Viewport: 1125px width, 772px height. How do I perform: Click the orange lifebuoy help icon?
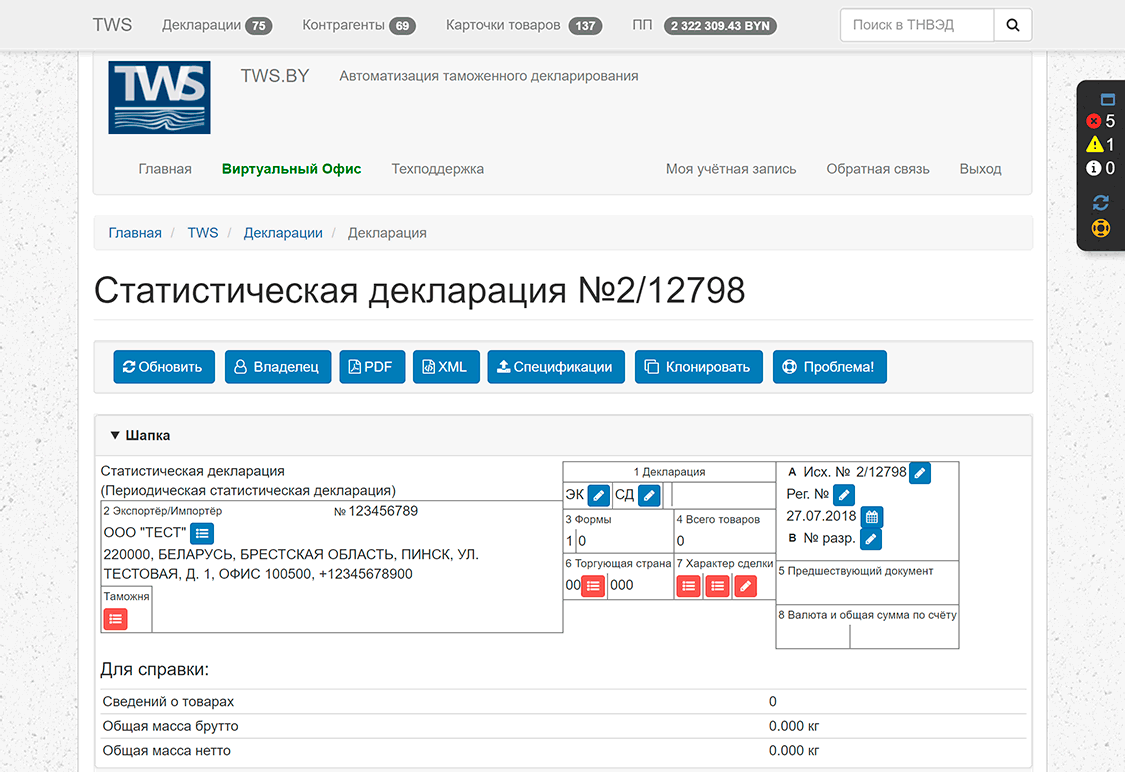(x=1101, y=228)
